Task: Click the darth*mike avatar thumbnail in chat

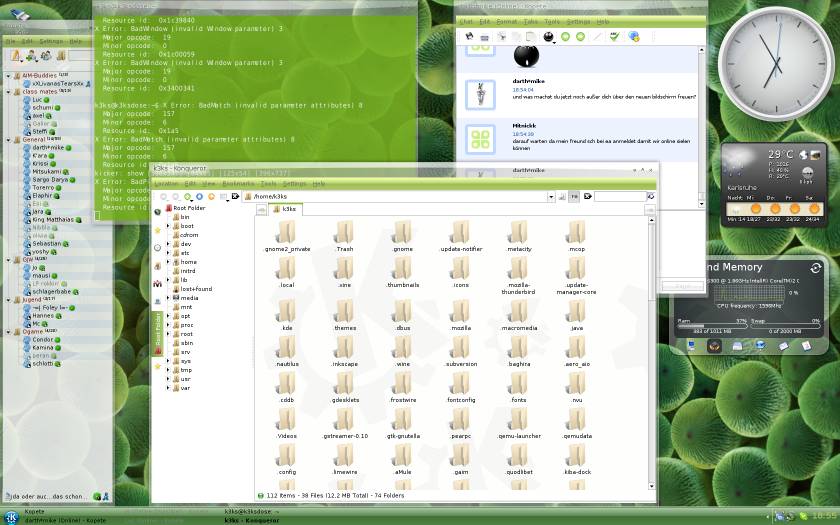Action: 481,95
